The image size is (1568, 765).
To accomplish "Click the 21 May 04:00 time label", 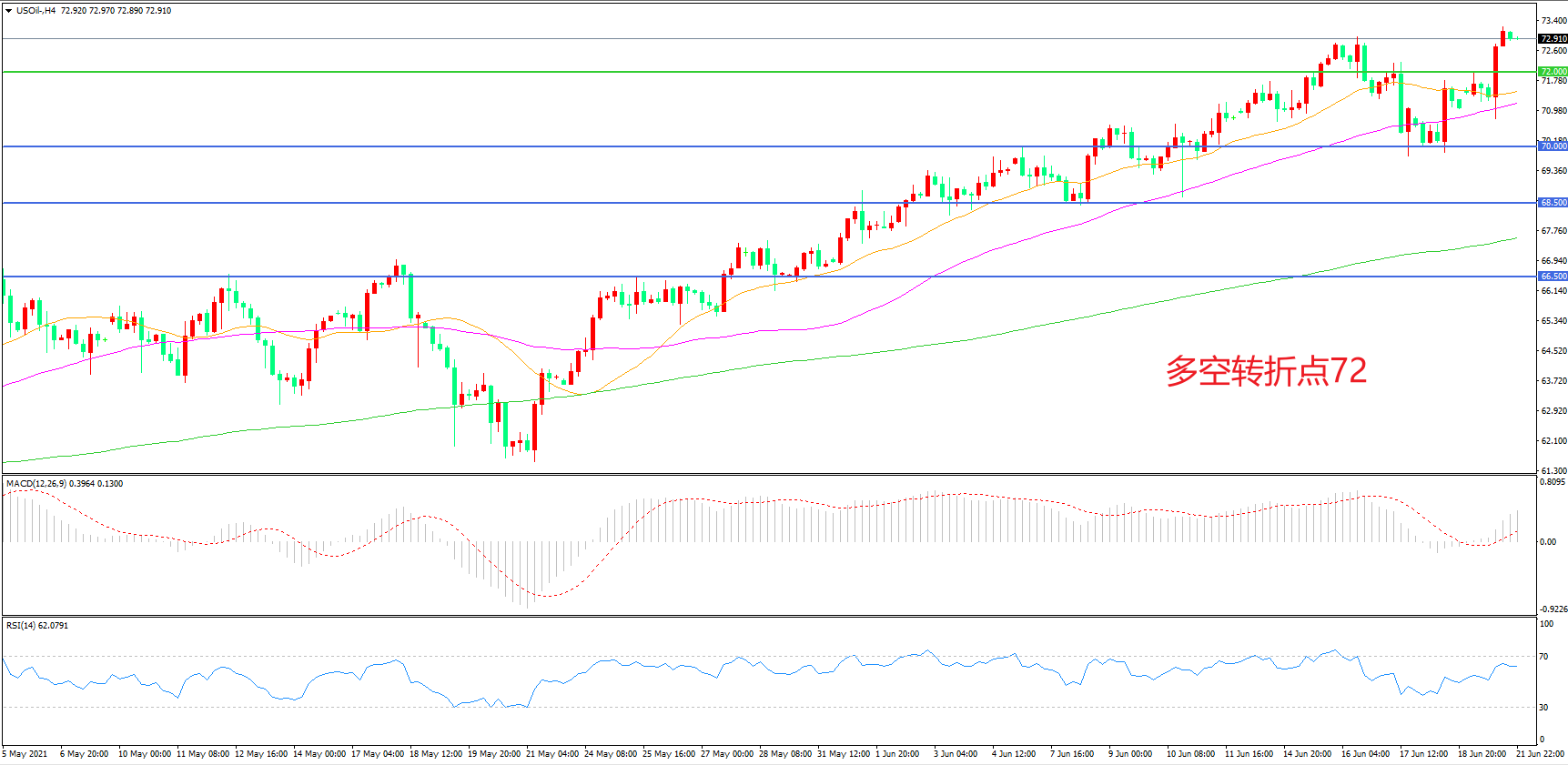I will pyautogui.click(x=552, y=754).
